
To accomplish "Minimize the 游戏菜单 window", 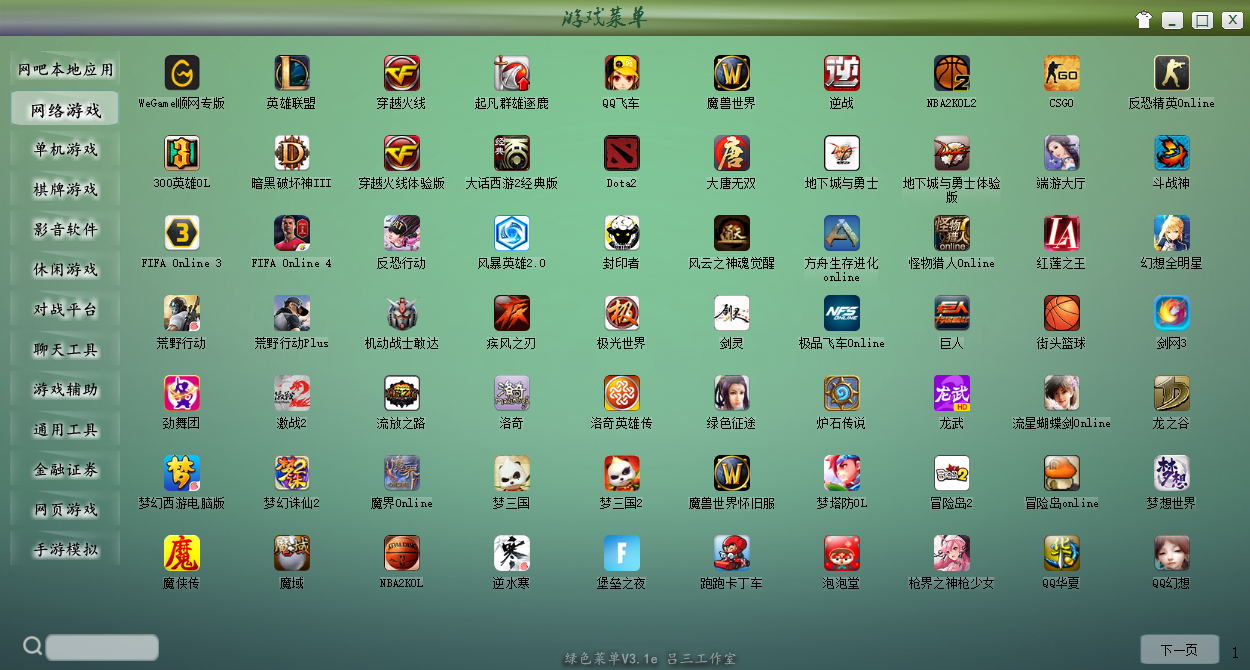I will click(1173, 20).
